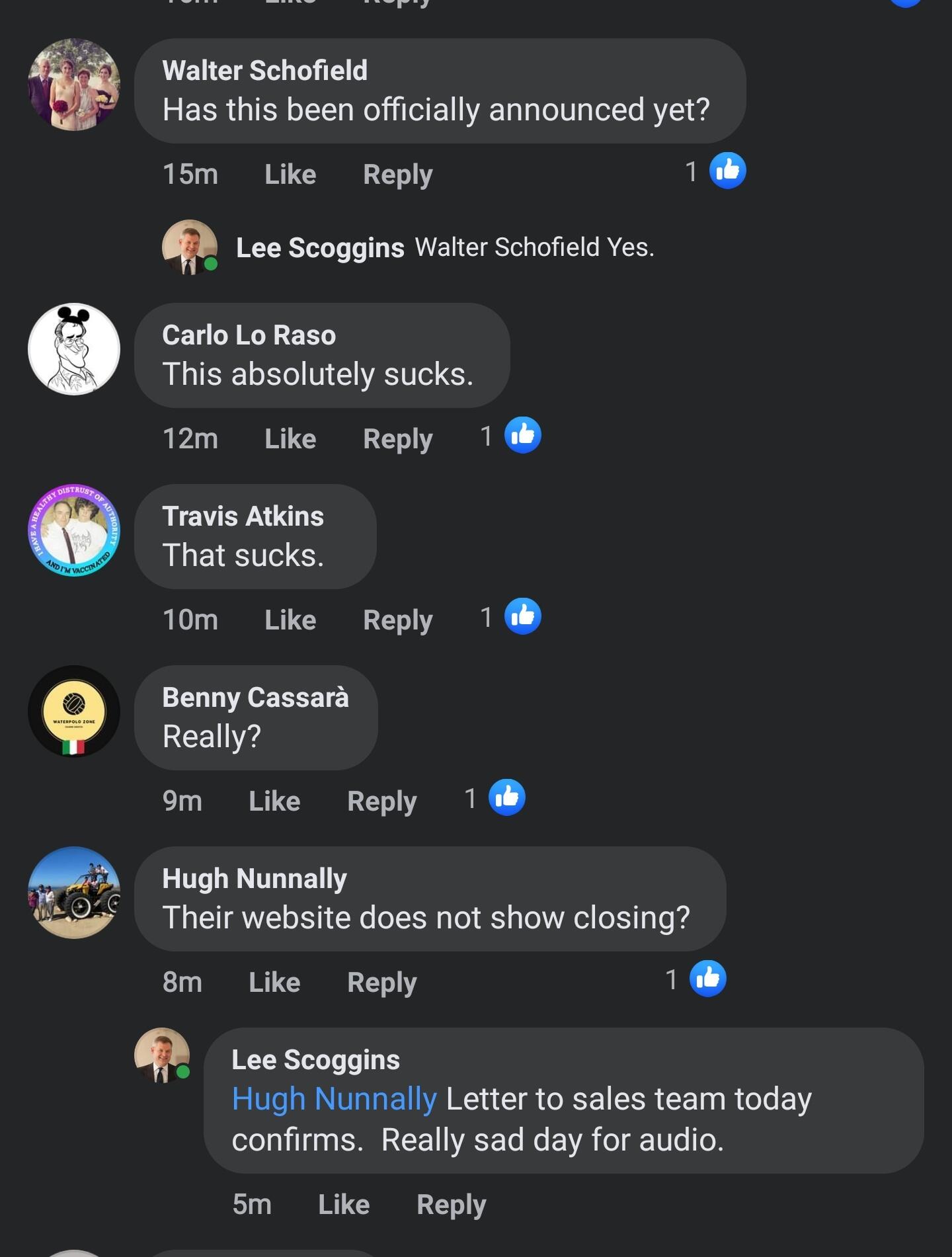Like Walter Schofield's comment
The width and height of the screenshot is (952, 1257).
click(290, 175)
